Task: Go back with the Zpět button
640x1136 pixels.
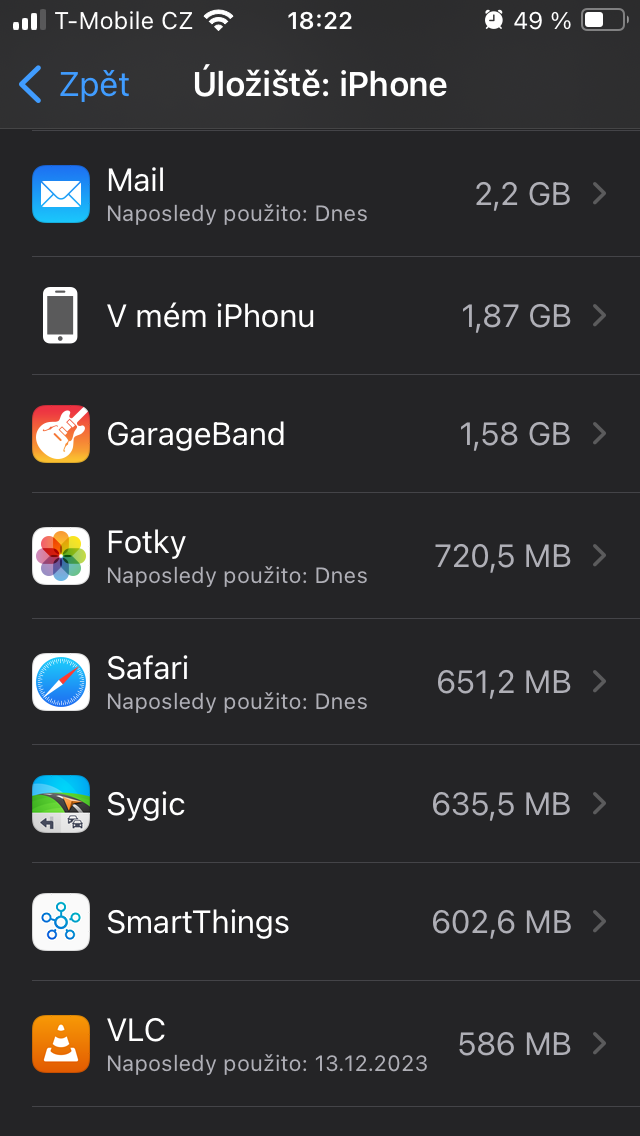Action: 94,85
